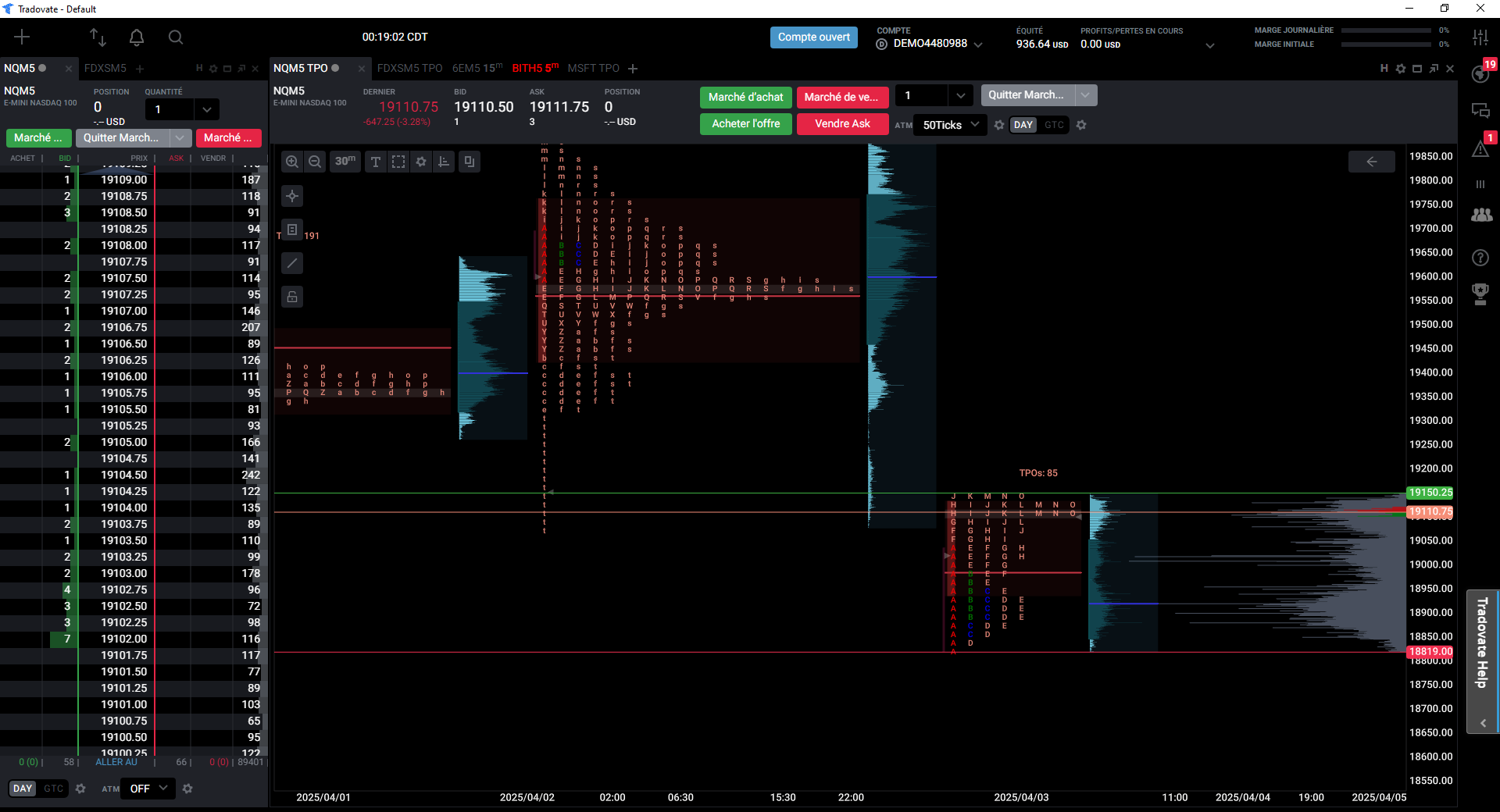1500x812 pixels.
Task: Add text annotation with T tool
Action: 376,162
